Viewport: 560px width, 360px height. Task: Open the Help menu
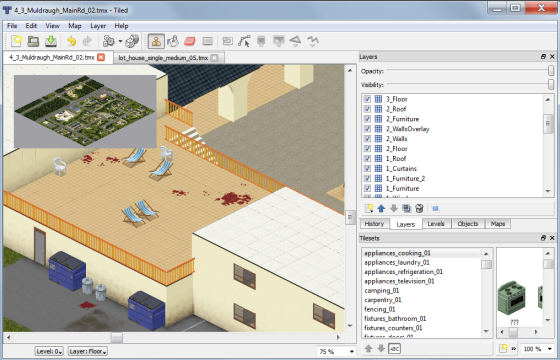(x=121, y=26)
